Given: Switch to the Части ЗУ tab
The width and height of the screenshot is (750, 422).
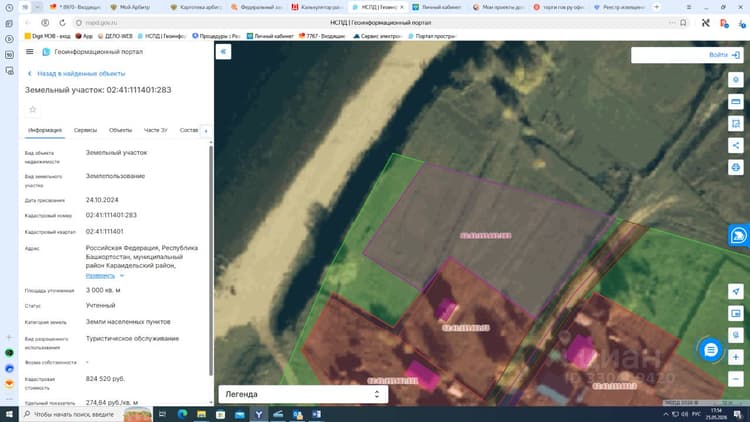Looking at the screenshot, I should pyautogui.click(x=155, y=130).
